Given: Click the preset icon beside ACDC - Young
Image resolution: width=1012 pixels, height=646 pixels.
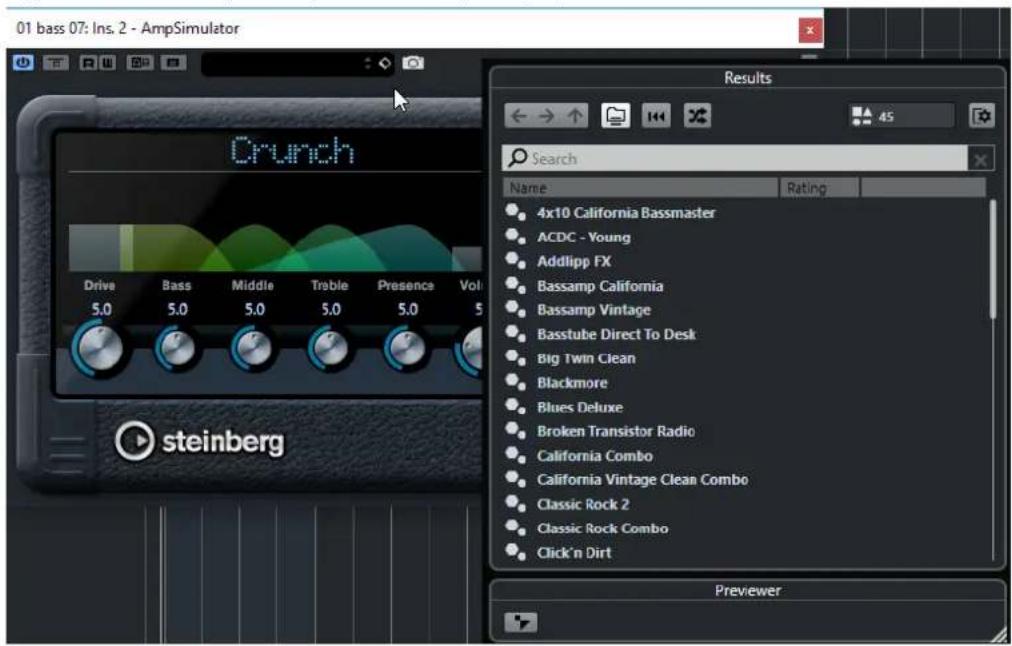Looking at the screenshot, I should (x=516, y=237).
